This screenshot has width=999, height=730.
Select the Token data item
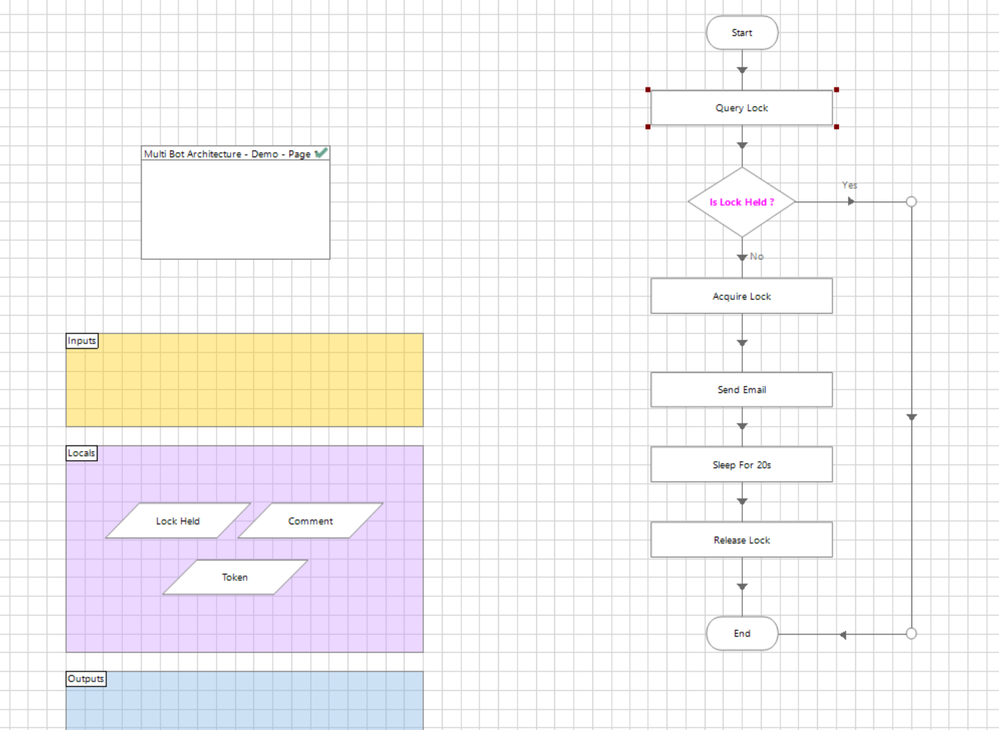[235, 577]
